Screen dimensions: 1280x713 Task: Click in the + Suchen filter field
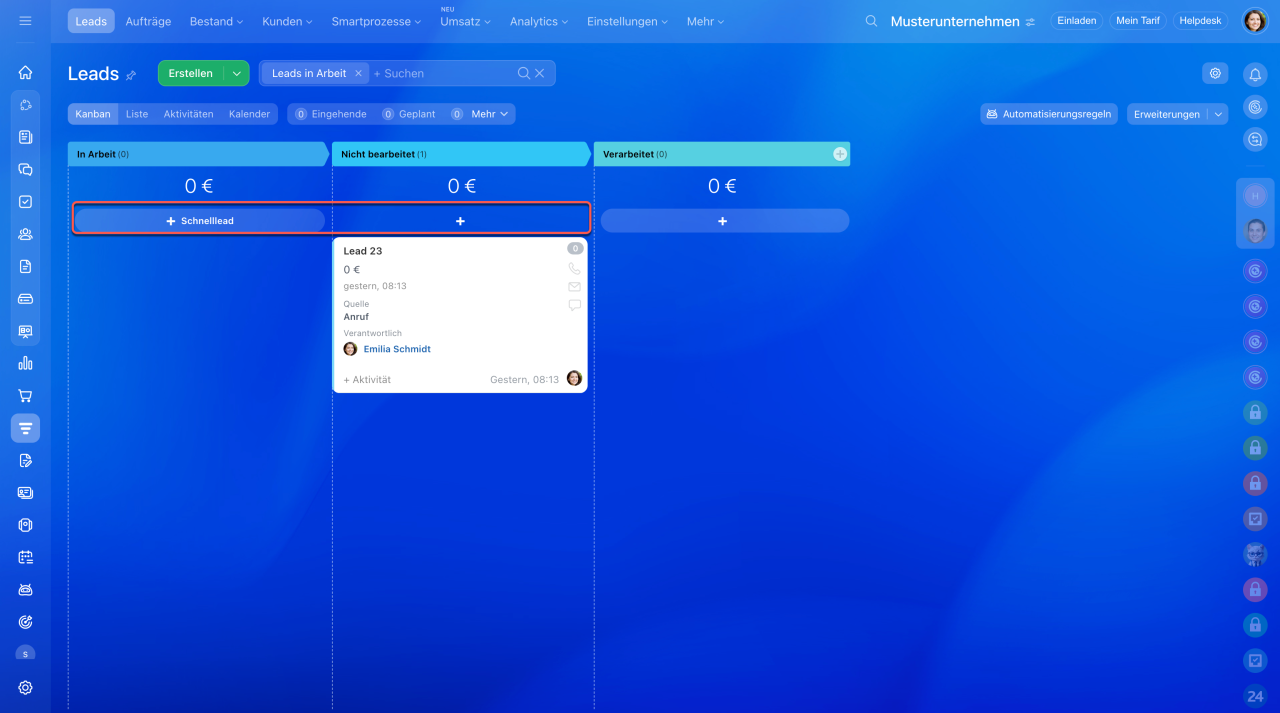[442, 73]
